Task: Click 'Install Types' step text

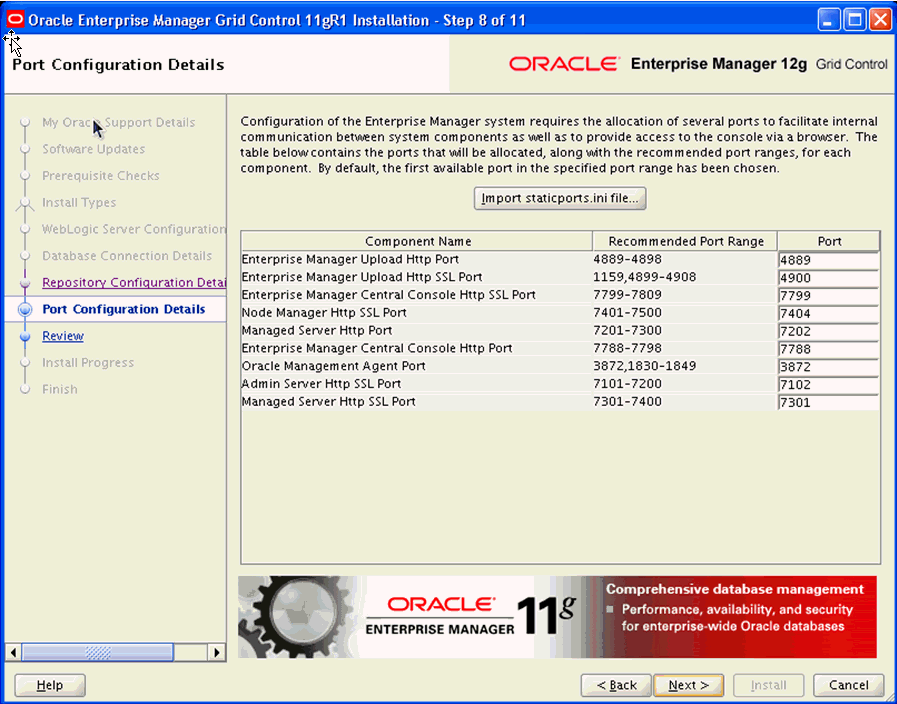Action: [79, 202]
